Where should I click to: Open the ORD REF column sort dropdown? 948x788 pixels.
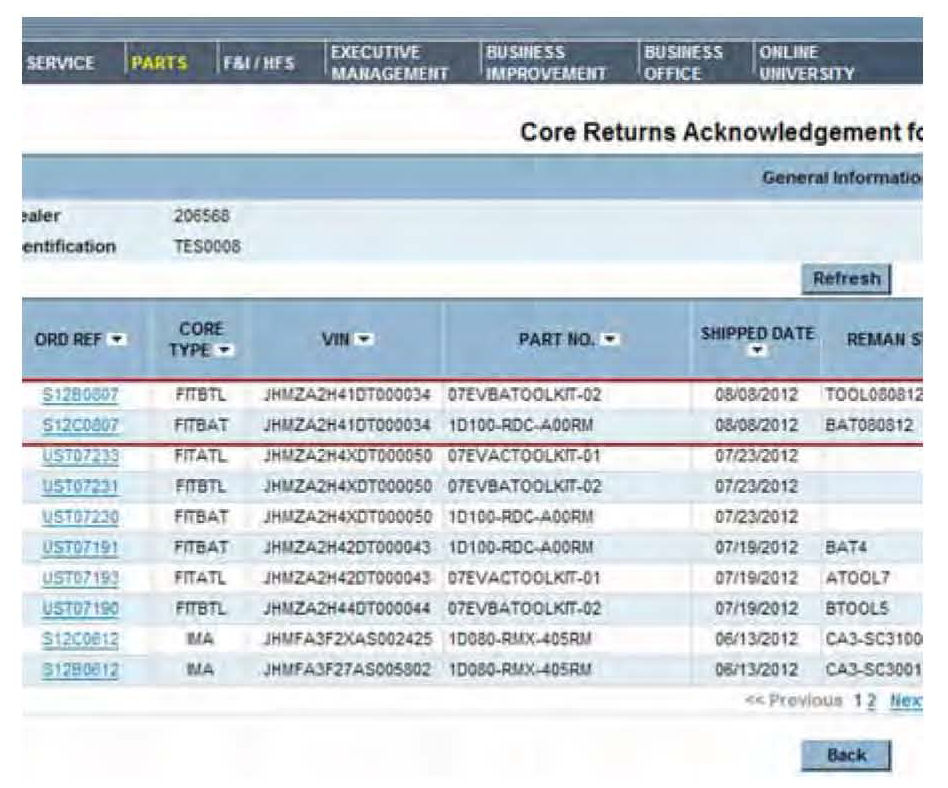pyautogui.click(x=118, y=340)
